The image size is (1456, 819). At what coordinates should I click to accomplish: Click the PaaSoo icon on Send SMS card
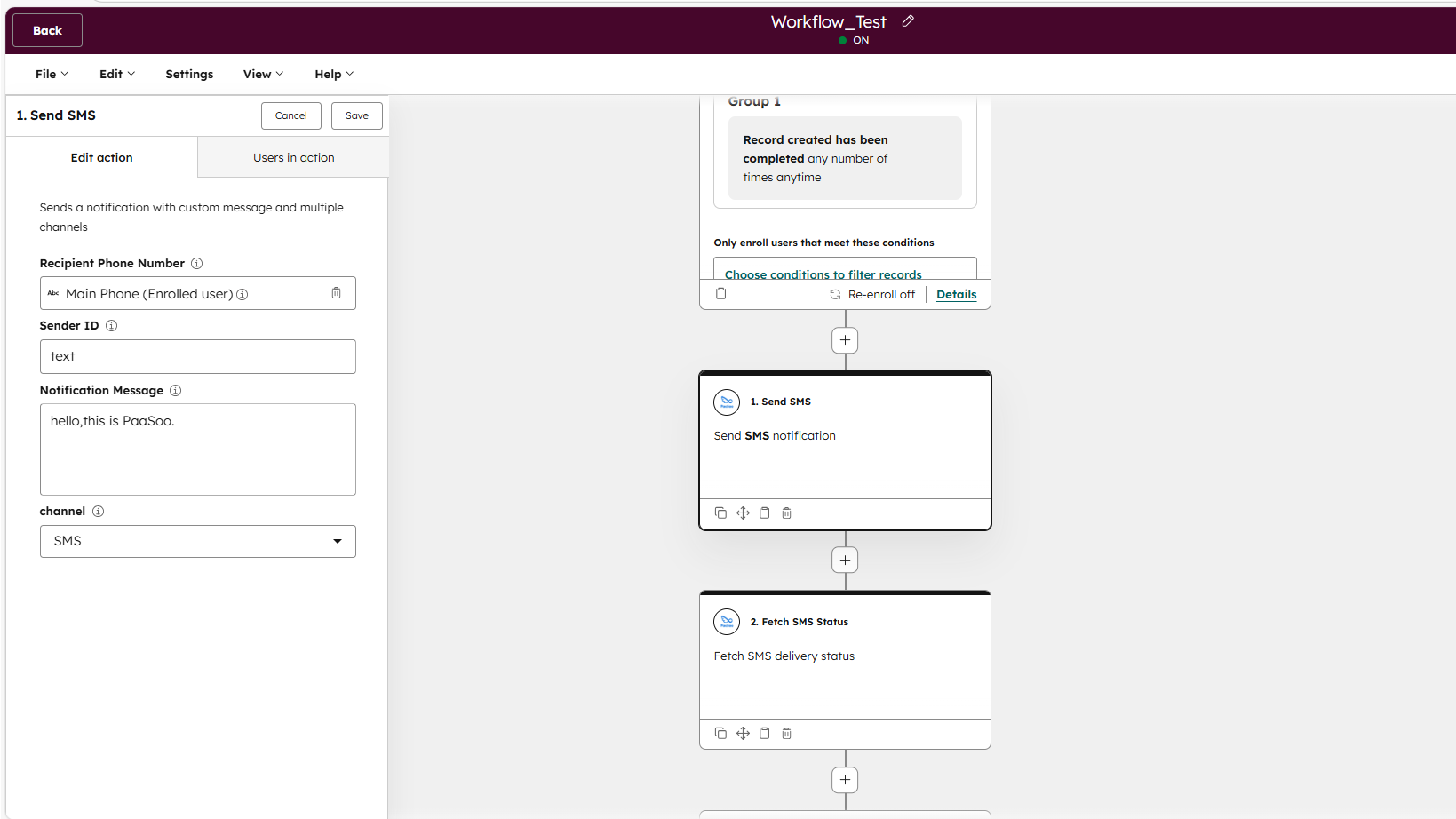coord(727,402)
